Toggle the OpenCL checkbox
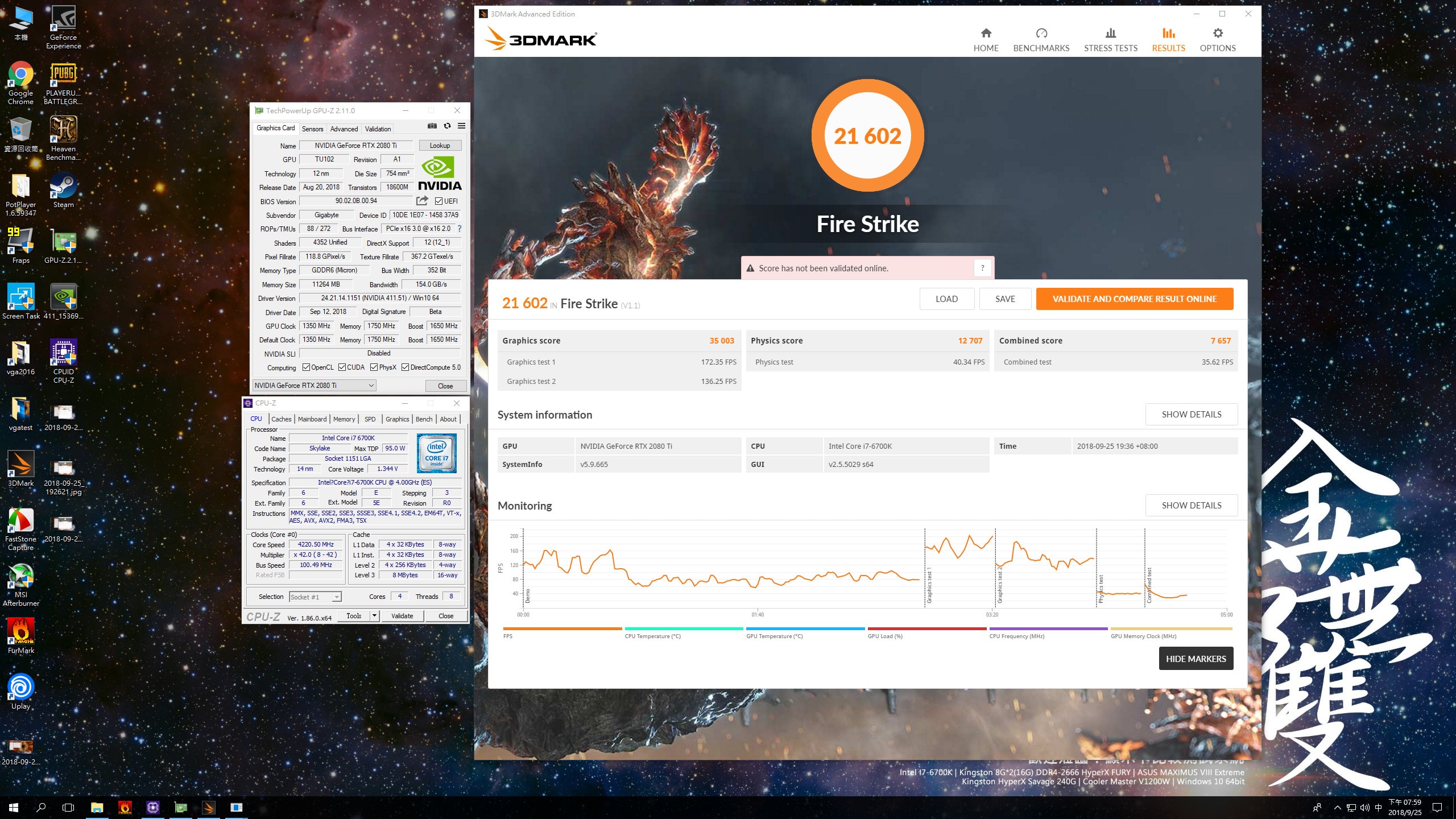The image size is (1456, 819). click(306, 367)
